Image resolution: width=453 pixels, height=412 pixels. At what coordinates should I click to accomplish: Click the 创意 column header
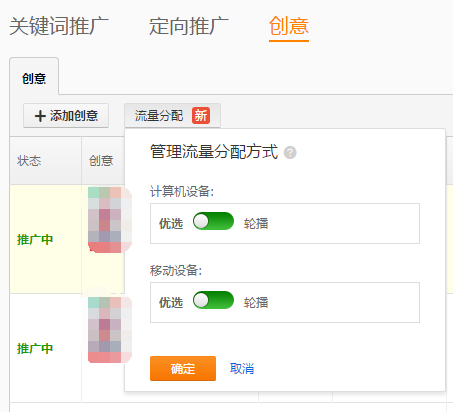point(101,161)
